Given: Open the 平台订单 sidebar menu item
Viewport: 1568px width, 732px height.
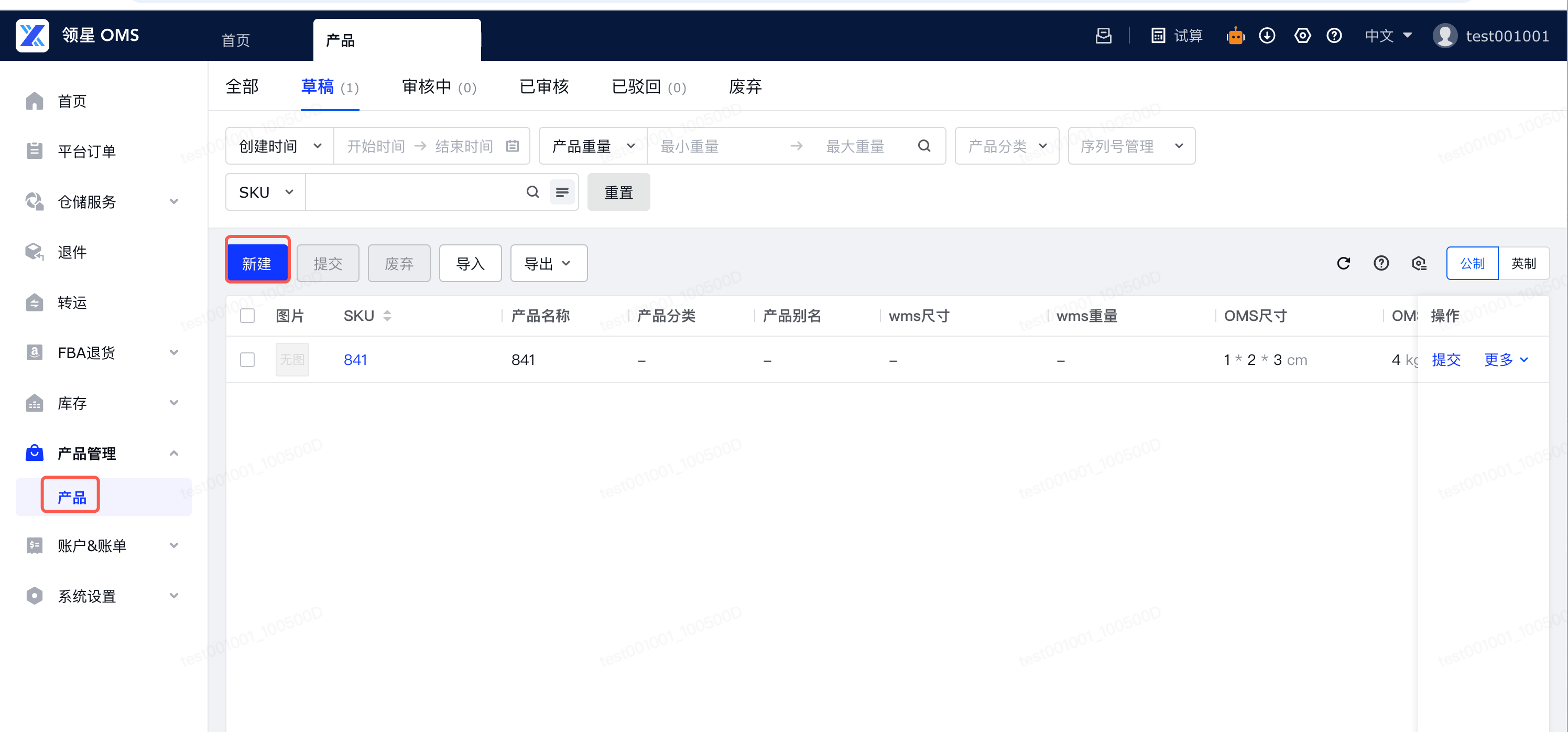Looking at the screenshot, I should tap(86, 151).
